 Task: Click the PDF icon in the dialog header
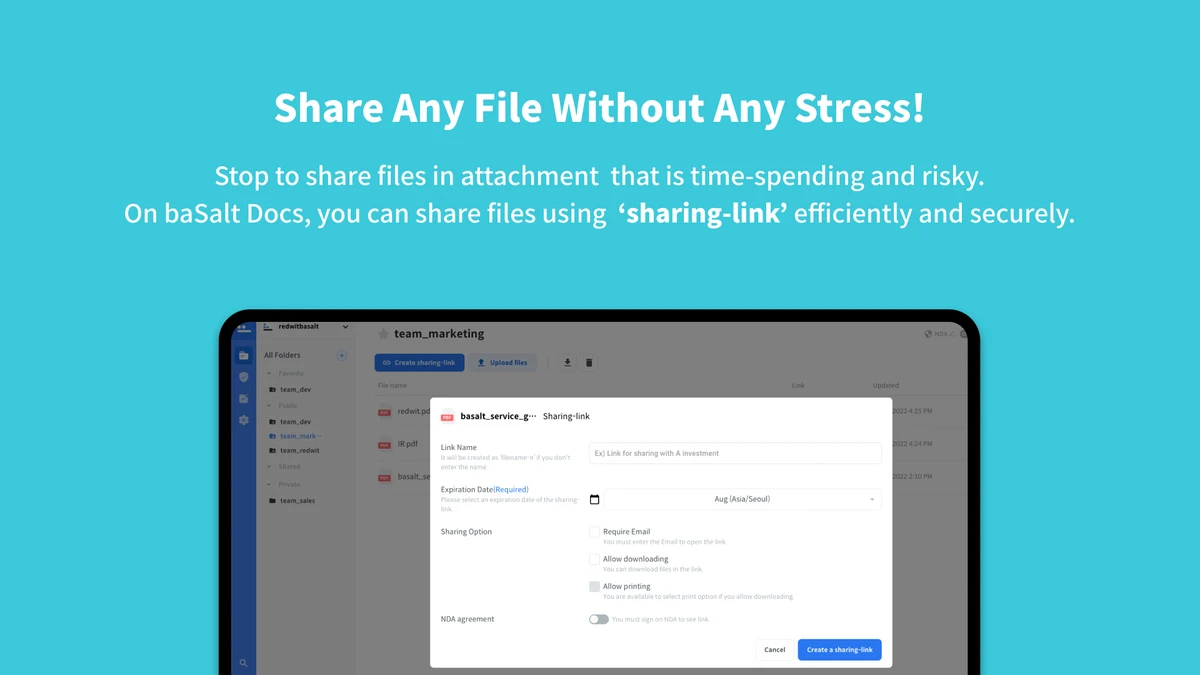click(x=447, y=416)
